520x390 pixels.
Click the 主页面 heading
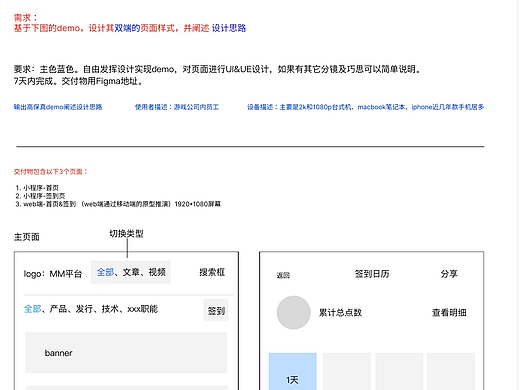coord(27,237)
